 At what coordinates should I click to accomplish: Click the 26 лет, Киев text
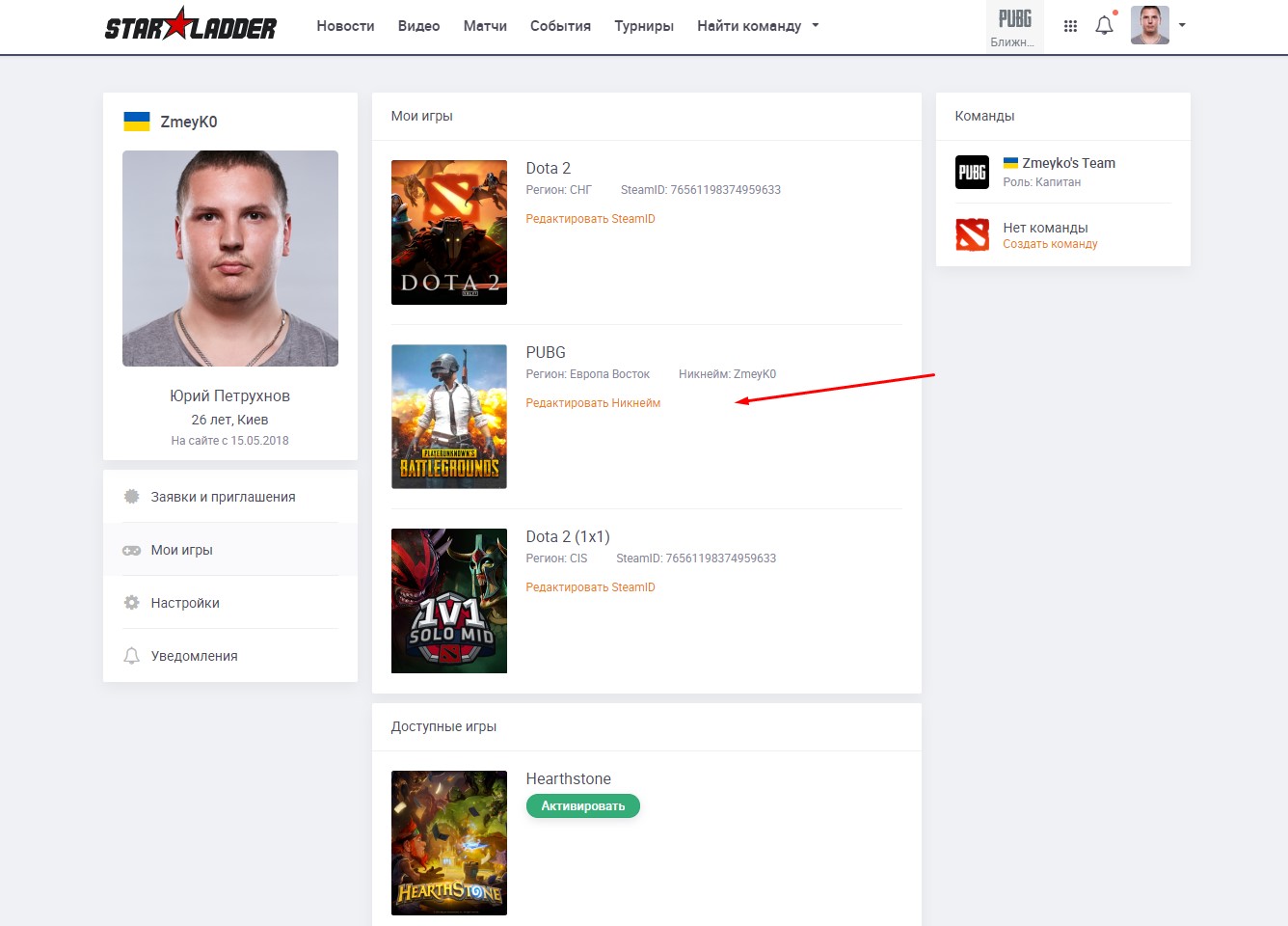pyautogui.click(x=229, y=420)
